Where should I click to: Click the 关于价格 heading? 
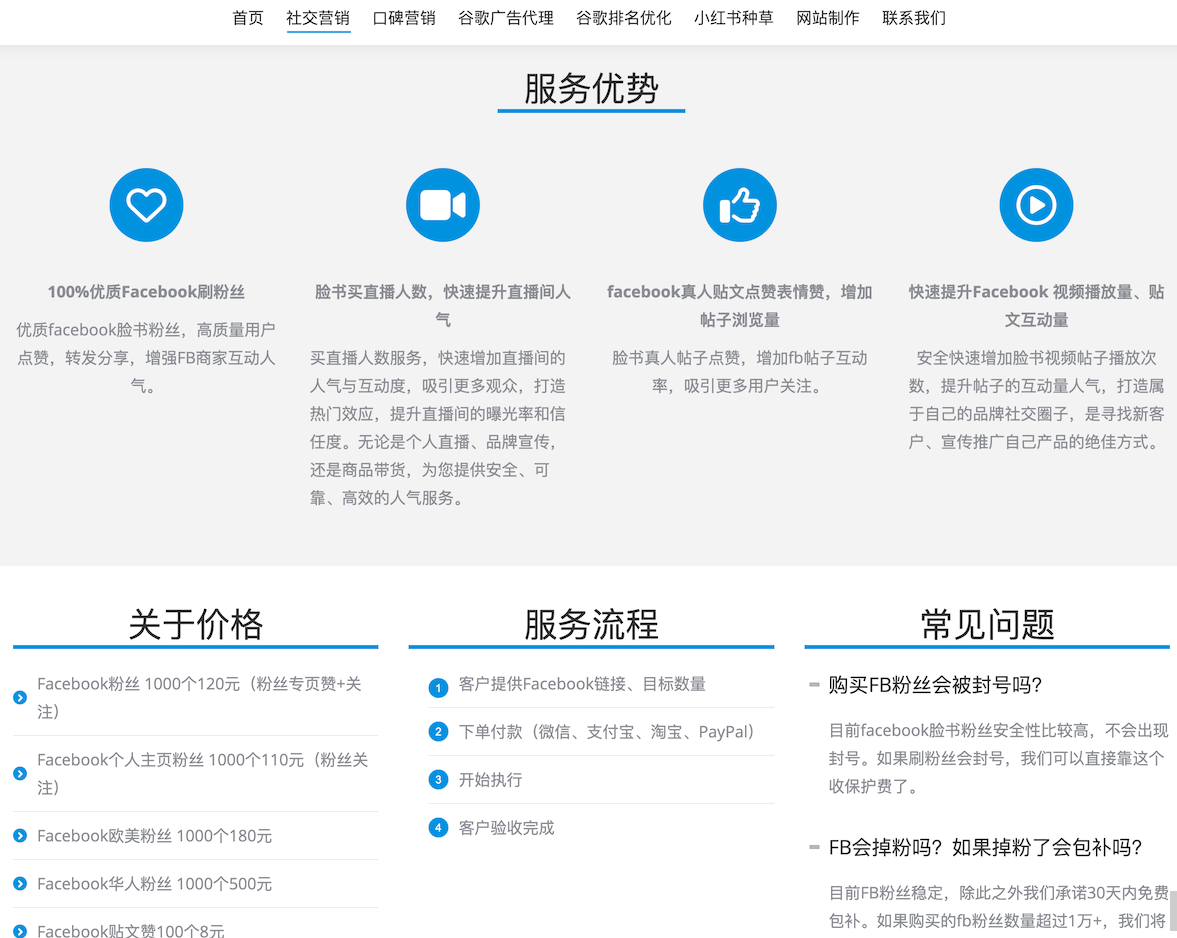click(196, 624)
